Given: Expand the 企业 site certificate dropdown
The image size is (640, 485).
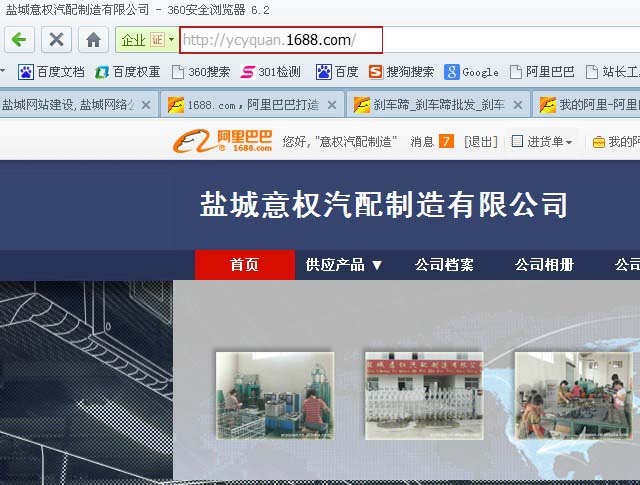Looking at the screenshot, I should tap(171, 40).
